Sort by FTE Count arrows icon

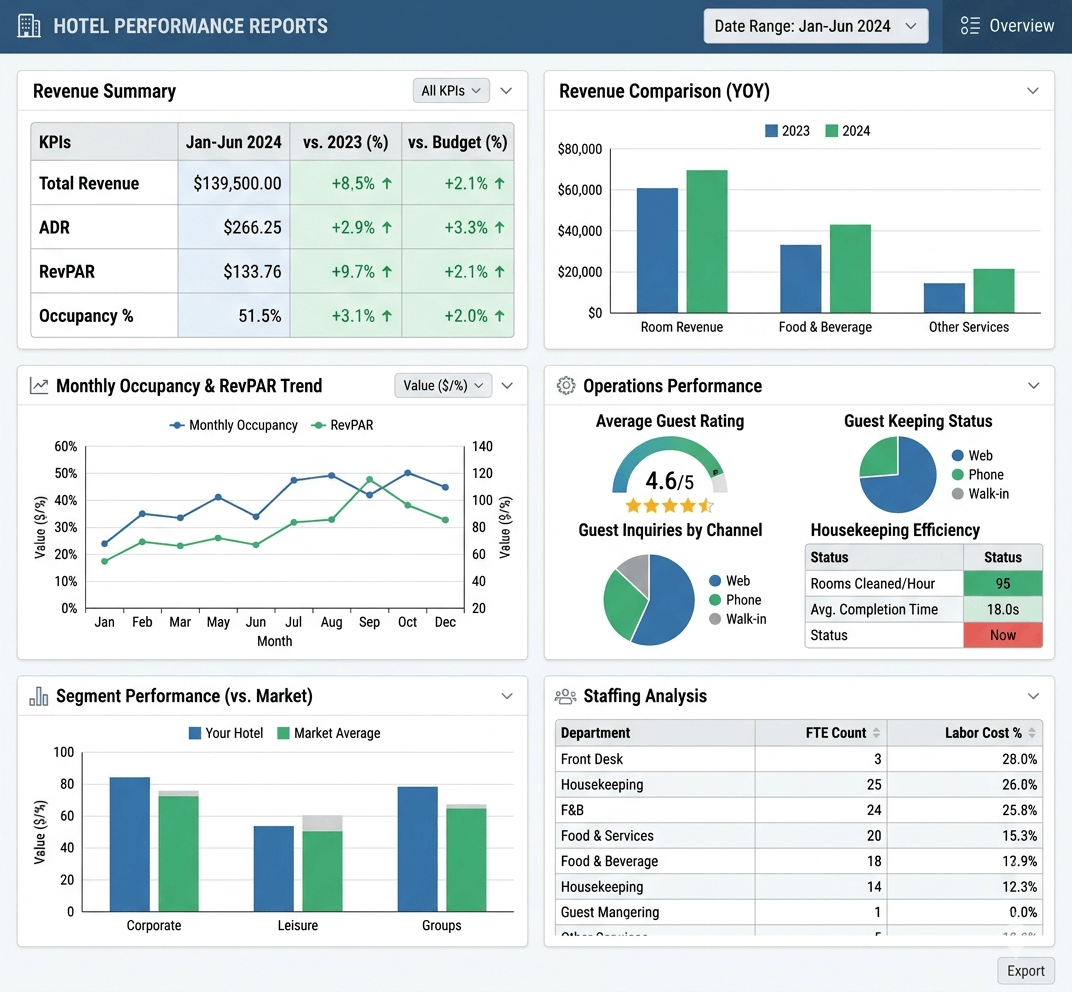click(876, 733)
